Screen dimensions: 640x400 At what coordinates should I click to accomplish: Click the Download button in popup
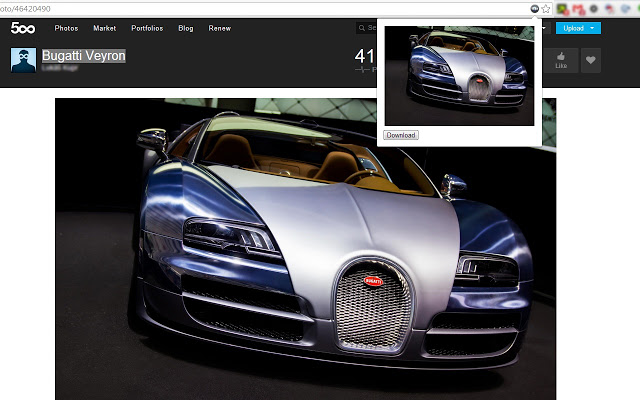(401, 135)
